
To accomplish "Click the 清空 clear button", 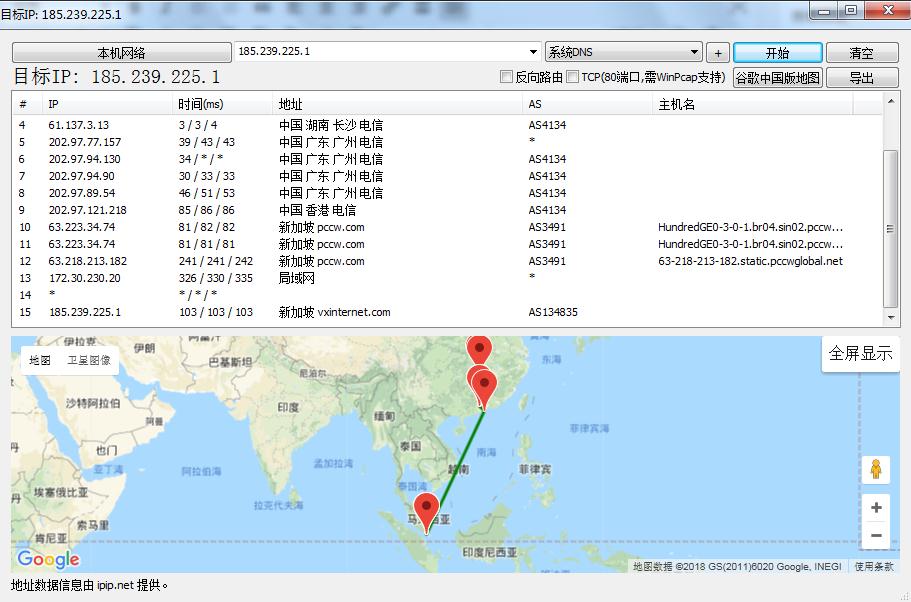I will pyautogui.click(x=861, y=52).
